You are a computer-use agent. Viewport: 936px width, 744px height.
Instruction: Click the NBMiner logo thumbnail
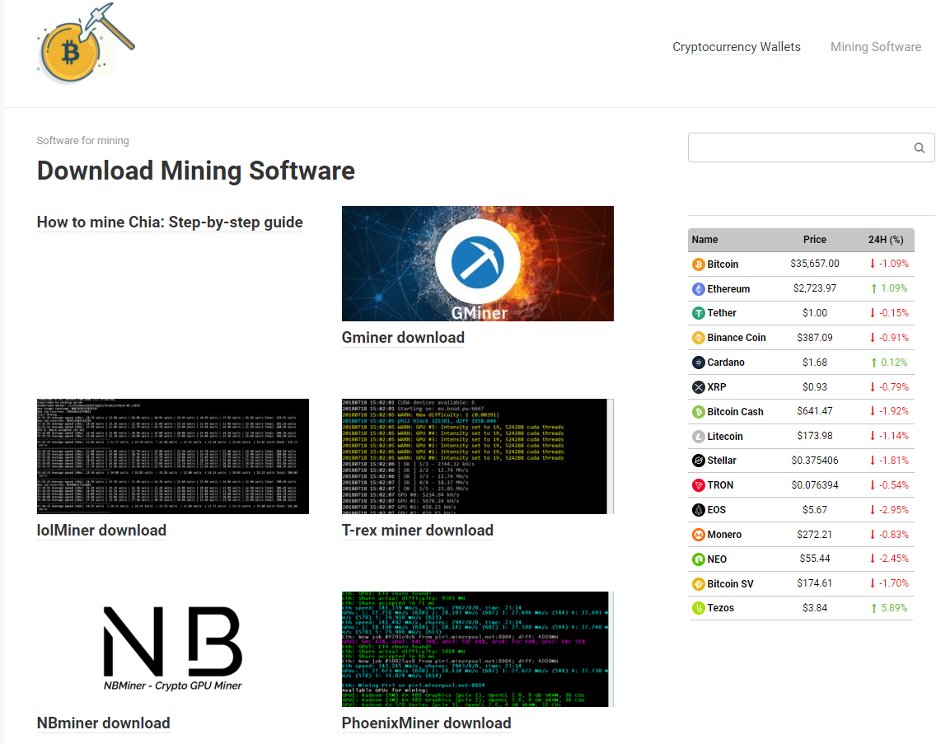173,649
